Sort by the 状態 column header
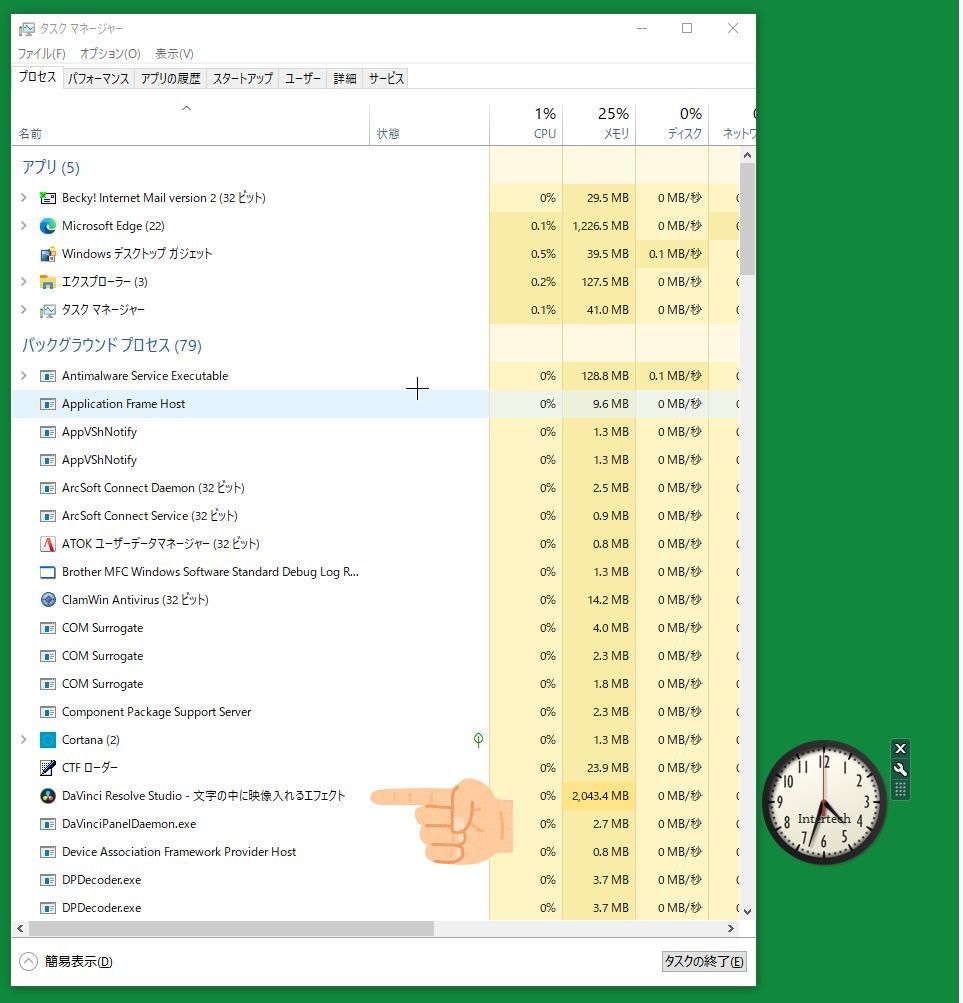The image size is (963, 1003). (x=429, y=125)
